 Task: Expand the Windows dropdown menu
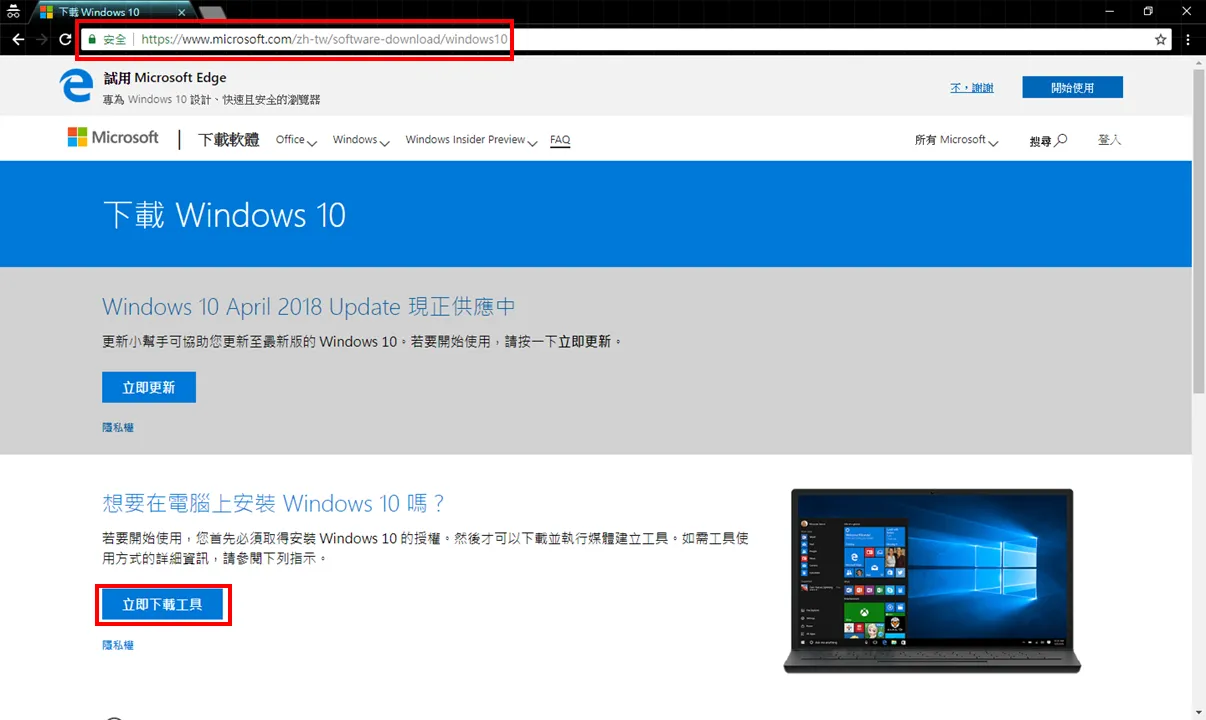(x=361, y=140)
